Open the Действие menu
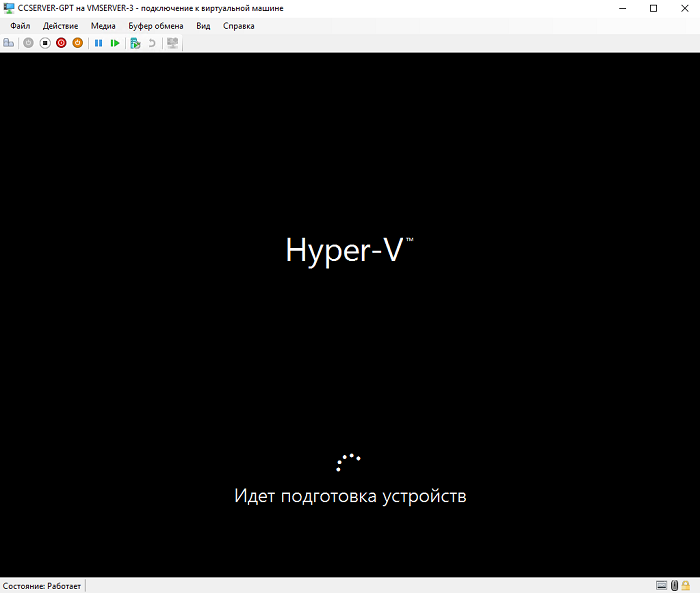Viewport: 700px width, 593px height. (x=60, y=26)
